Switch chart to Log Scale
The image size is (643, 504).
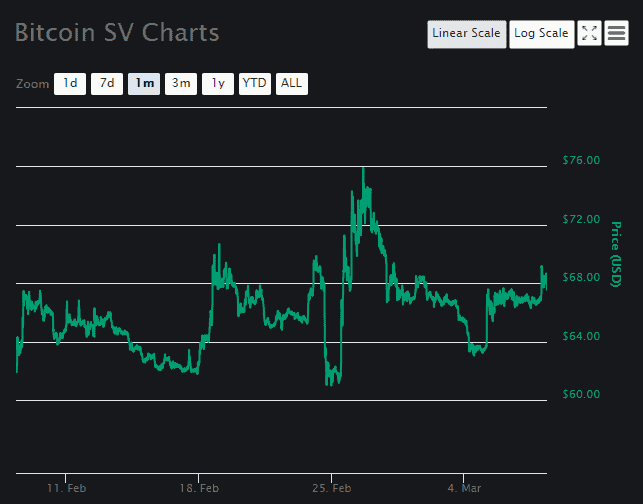pos(542,34)
